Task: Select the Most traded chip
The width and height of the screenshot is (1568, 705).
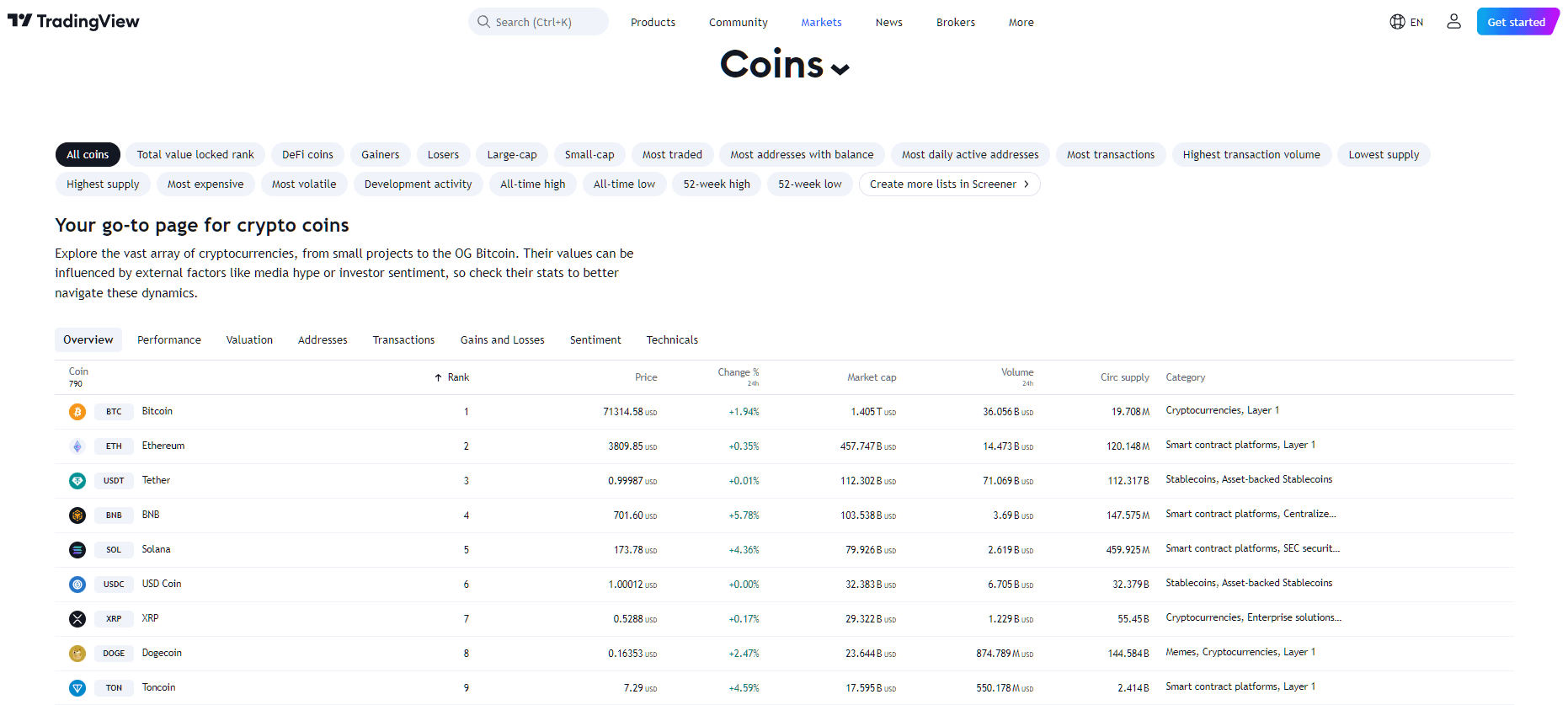Action: point(672,155)
